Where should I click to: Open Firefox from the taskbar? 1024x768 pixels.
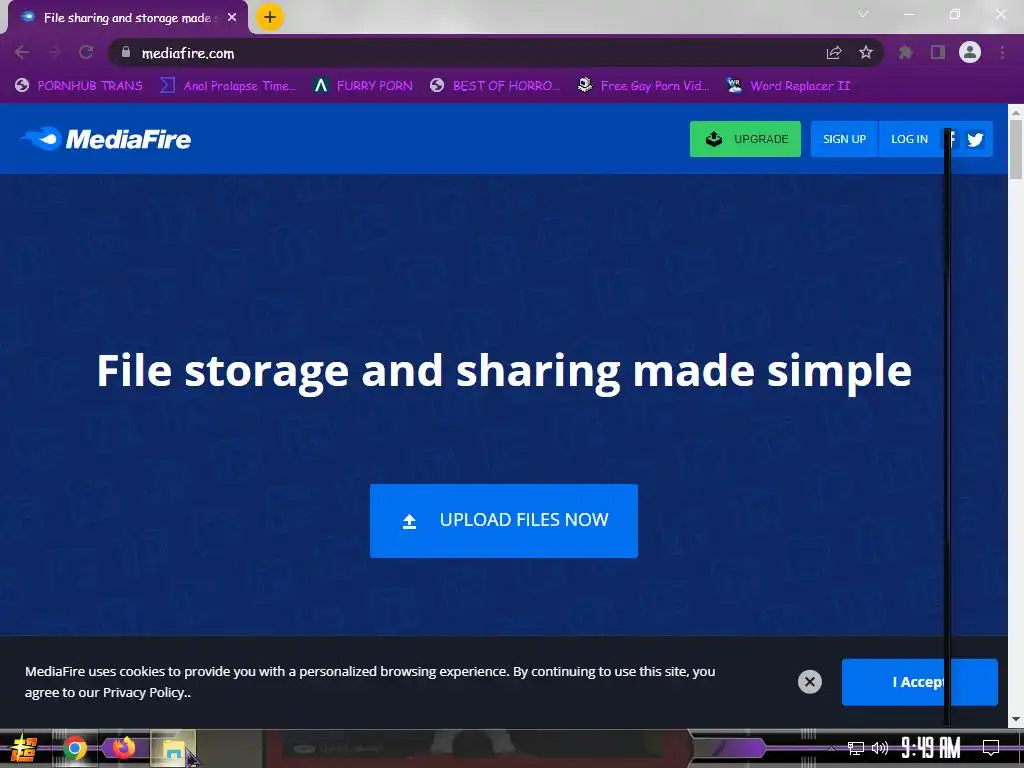[123, 747]
